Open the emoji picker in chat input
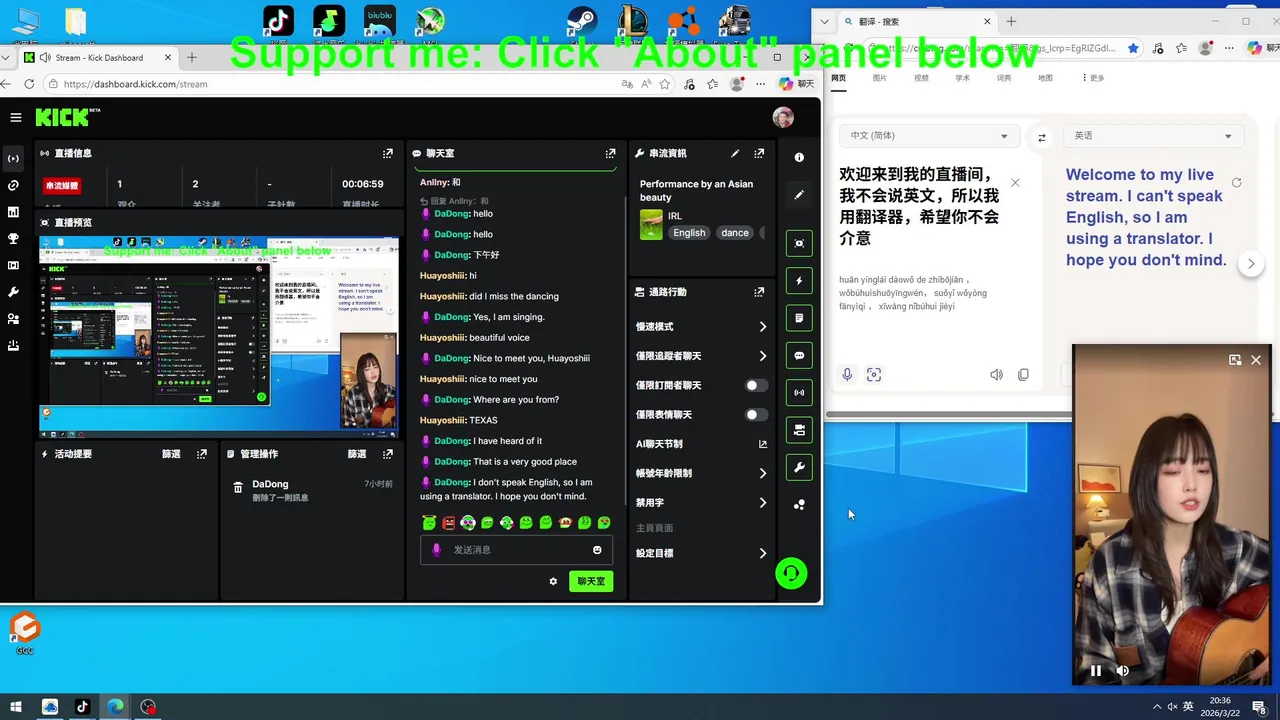Image resolution: width=1280 pixels, height=720 pixels. tap(597, 549)
